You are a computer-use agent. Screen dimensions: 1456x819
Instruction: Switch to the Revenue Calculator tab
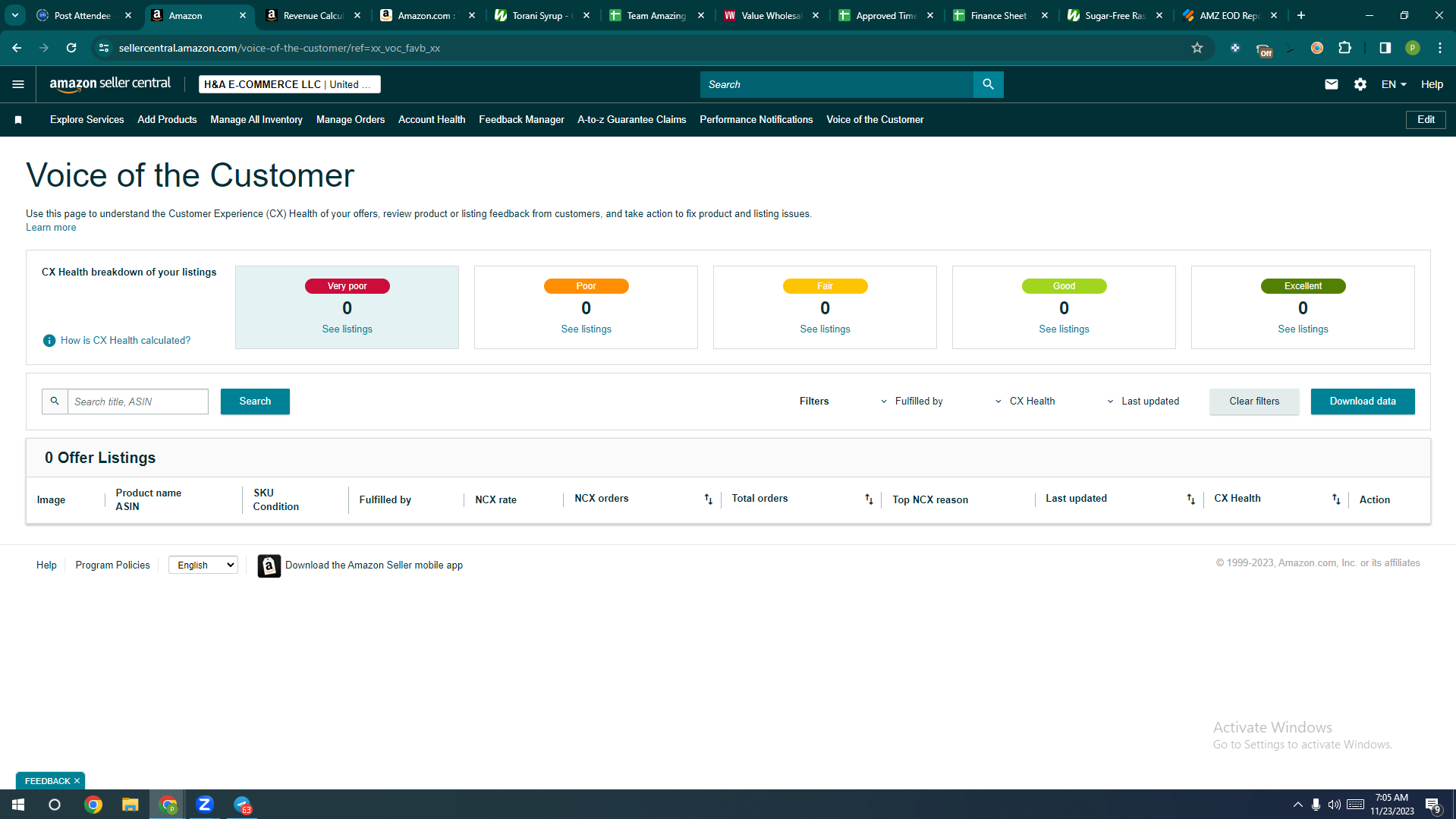click(313, 15)
